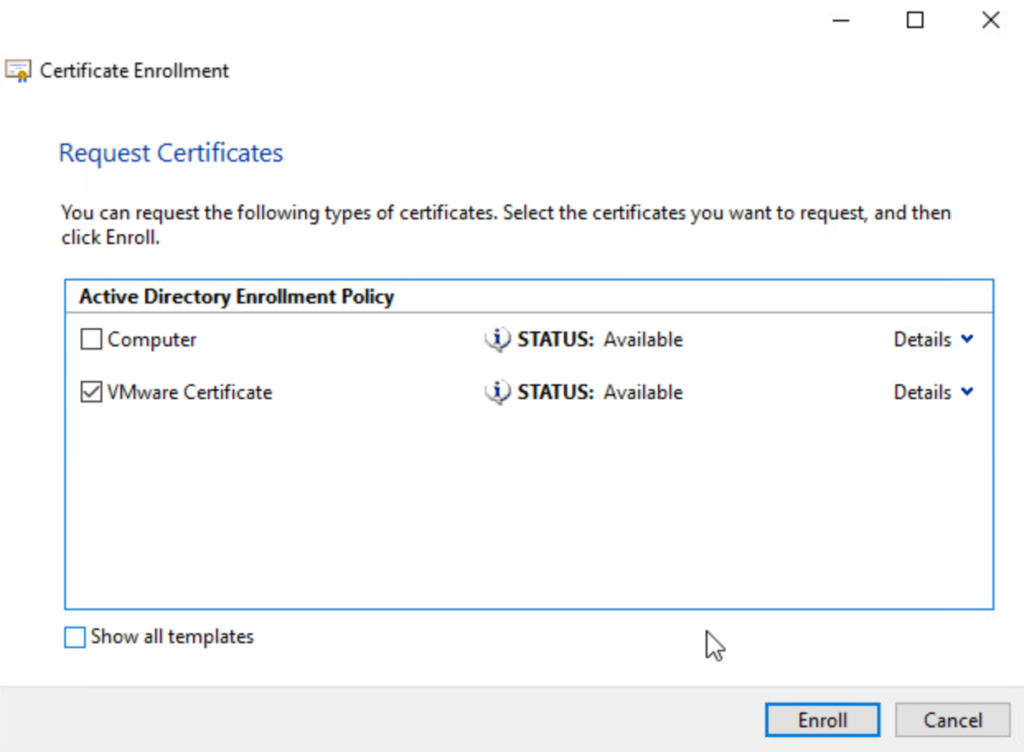Uncheck the VMware Certificate checkbox

(92, 393)
